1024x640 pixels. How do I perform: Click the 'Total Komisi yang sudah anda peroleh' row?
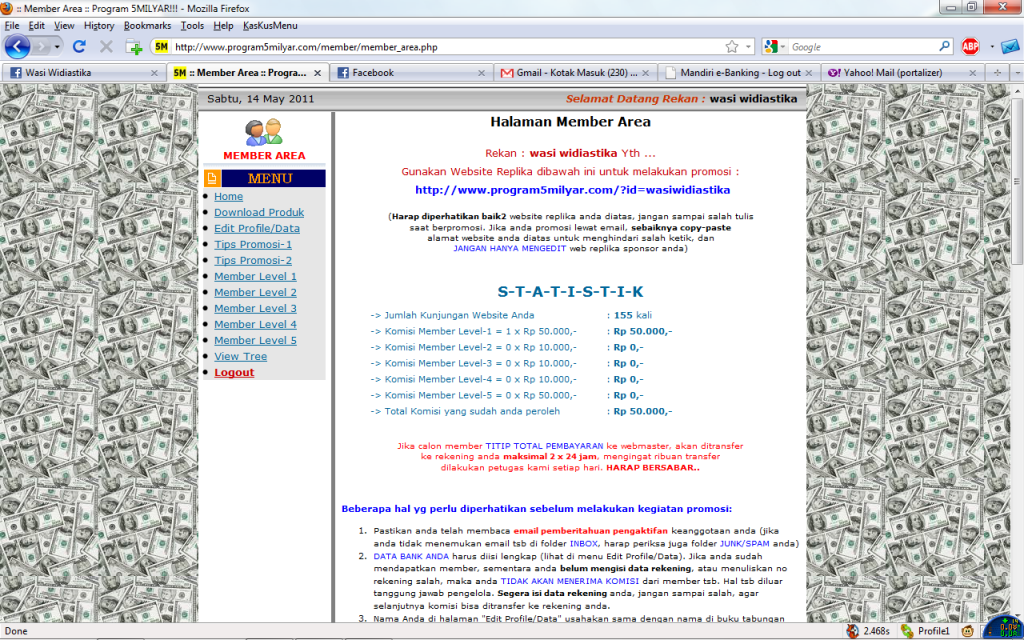tap(521, 411)
